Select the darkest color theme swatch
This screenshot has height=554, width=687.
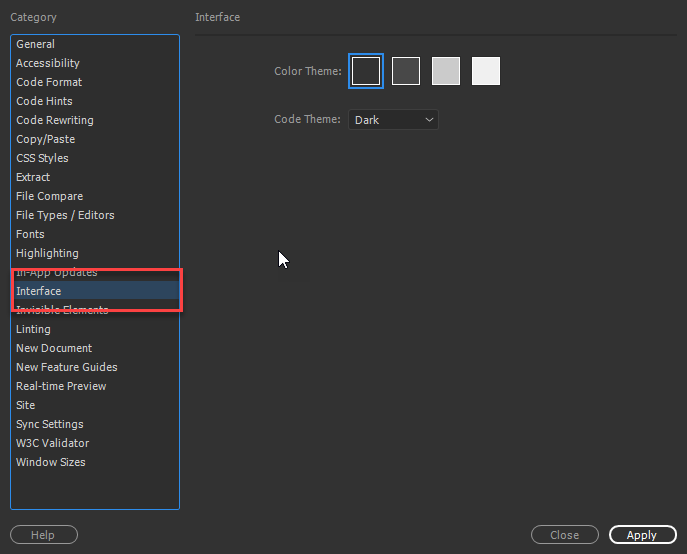(x=366, y=71)
